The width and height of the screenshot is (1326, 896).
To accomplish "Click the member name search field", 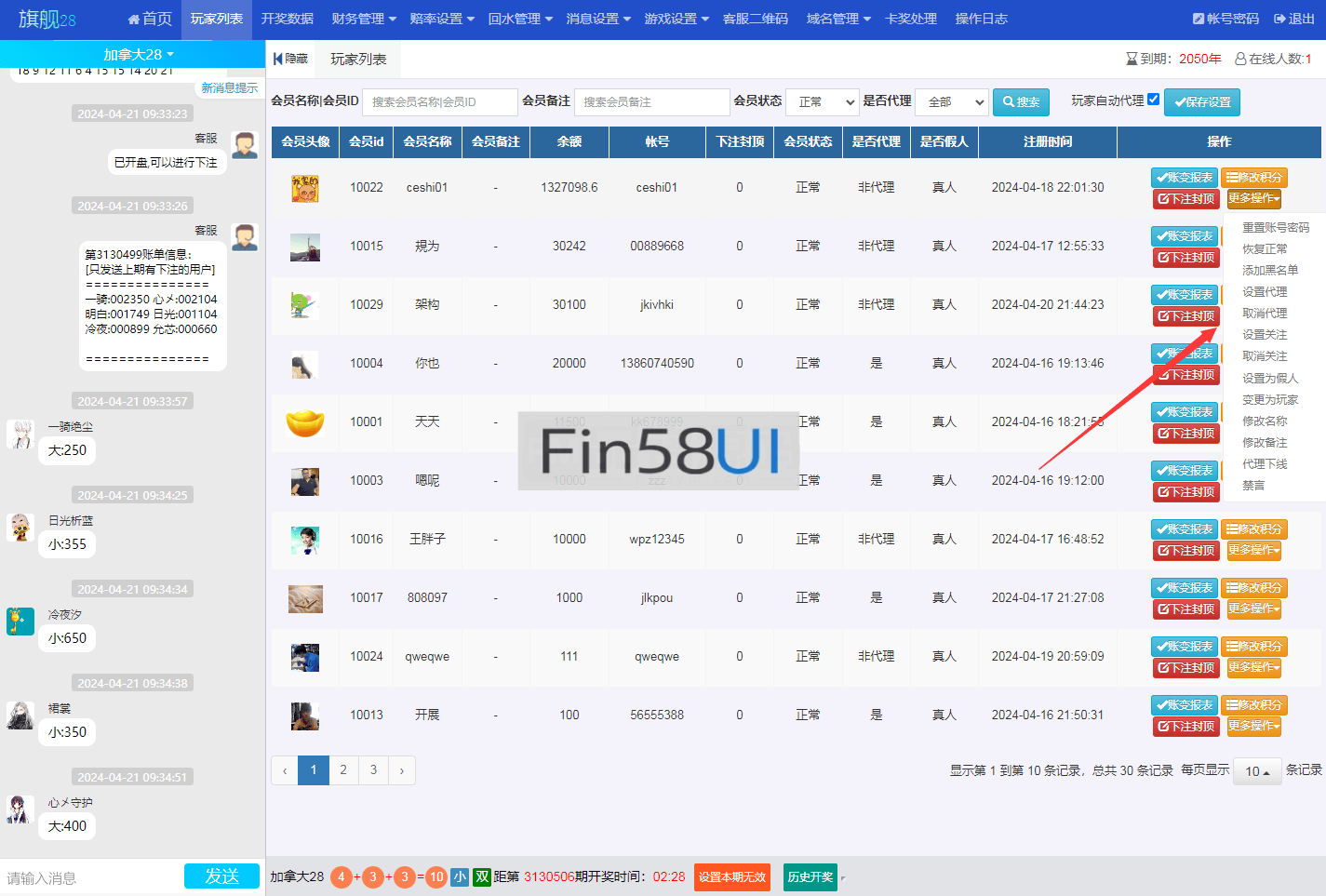I will click(x=439, y=102).
